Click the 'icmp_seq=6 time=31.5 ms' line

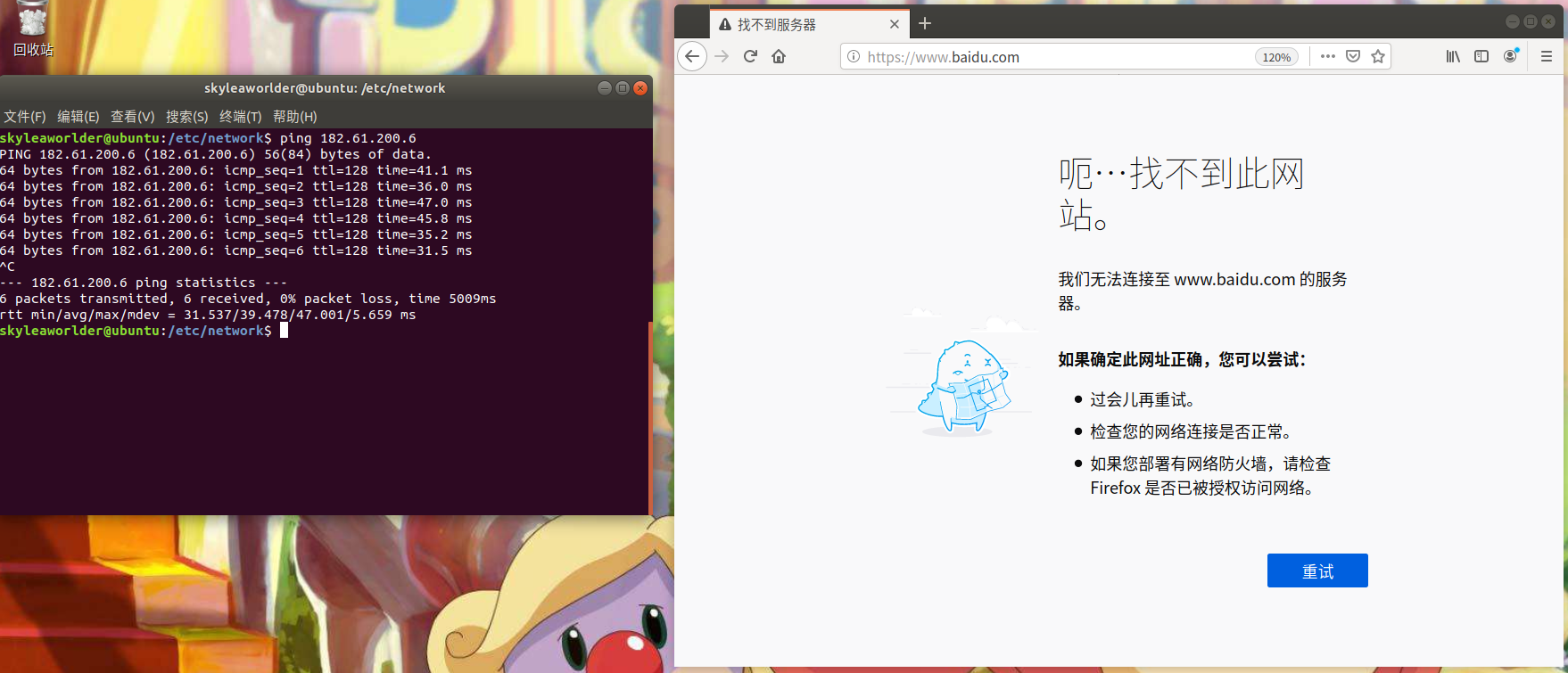pyautogui.click(x=236, y=250)
